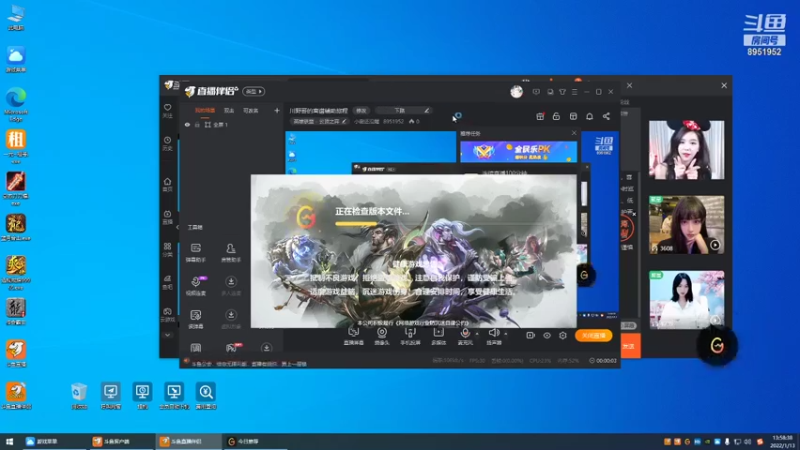Expand the microphone options arrow
This screenshot has width=800, height=450.
pos(477,334)
